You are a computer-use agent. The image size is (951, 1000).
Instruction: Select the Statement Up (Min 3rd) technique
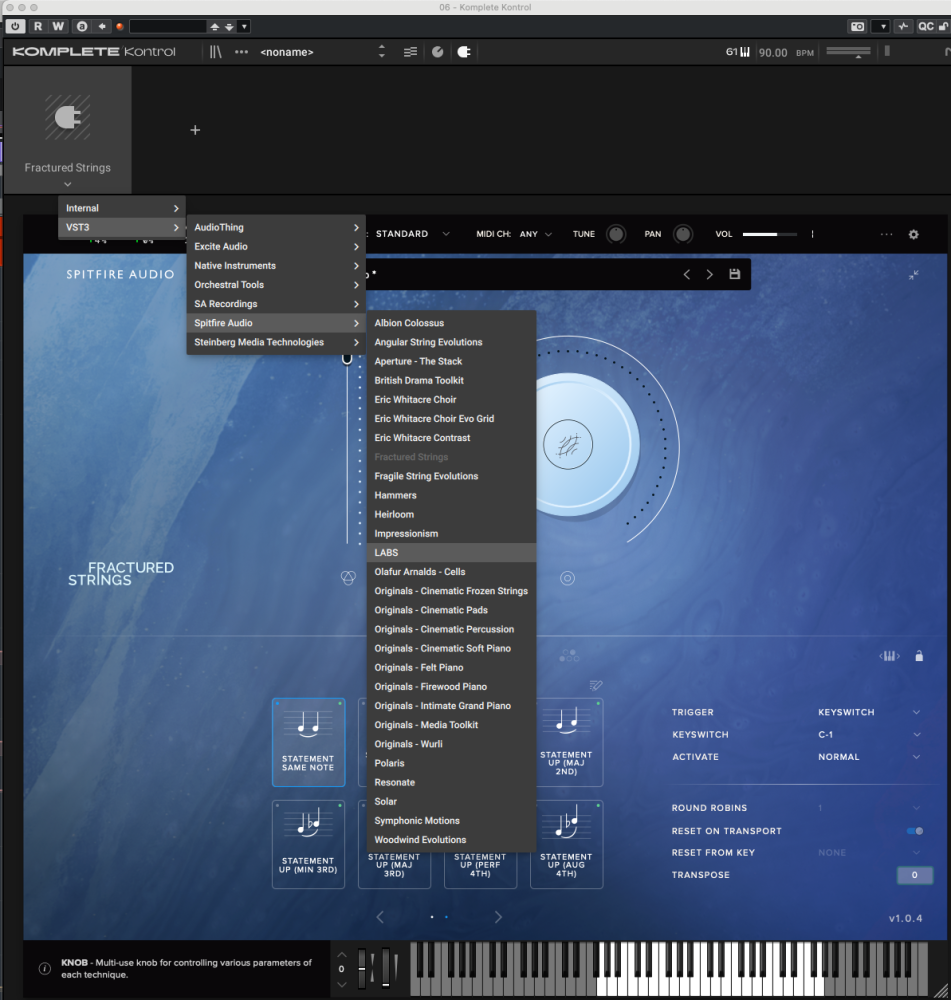click(x=309, y=844)
